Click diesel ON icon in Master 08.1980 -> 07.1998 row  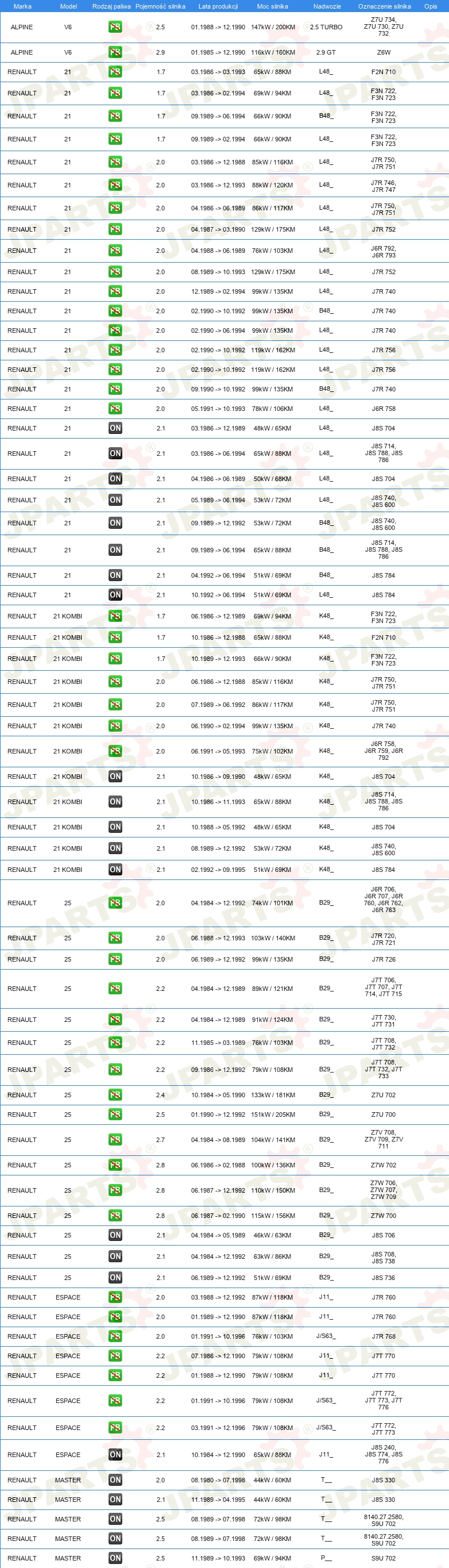pyautogui.click(x=115, y=1479)
